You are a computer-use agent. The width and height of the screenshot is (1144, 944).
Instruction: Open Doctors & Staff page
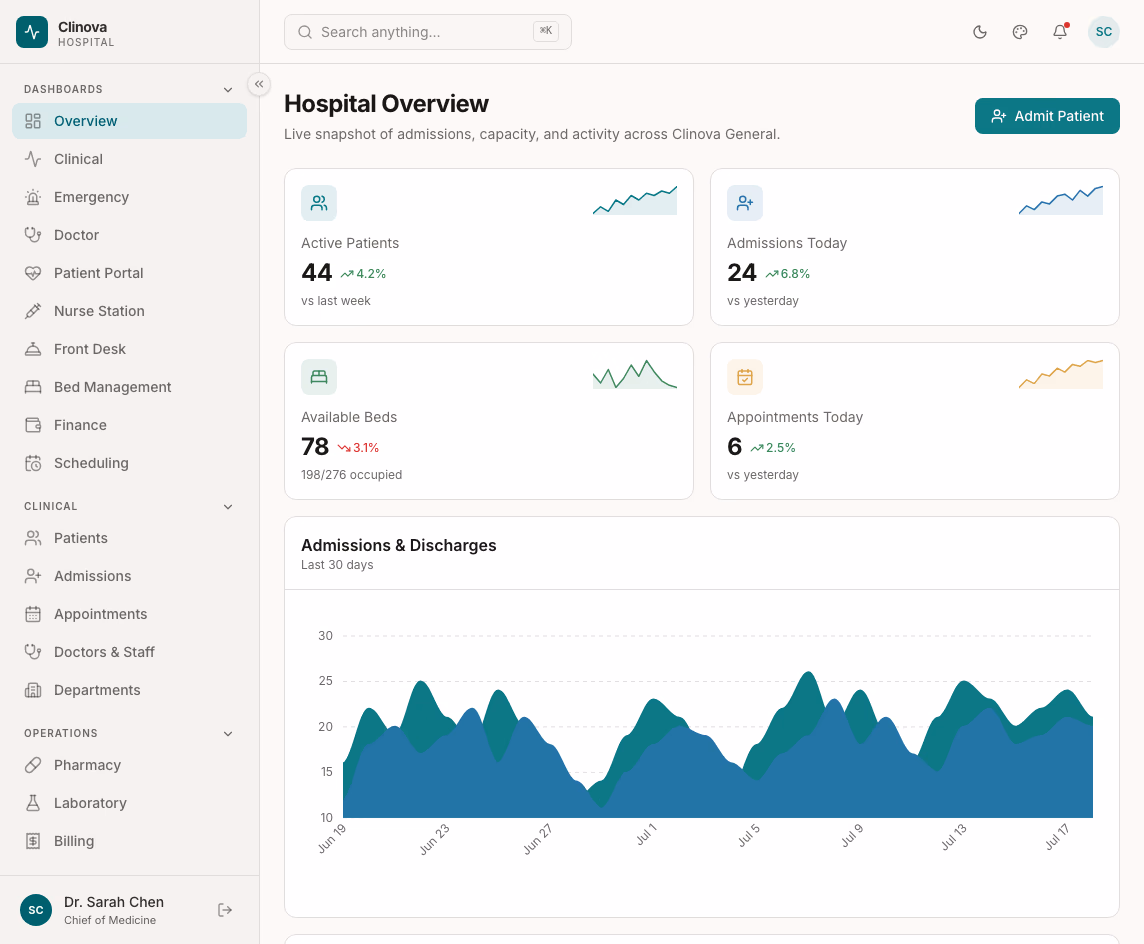point(129,652)
